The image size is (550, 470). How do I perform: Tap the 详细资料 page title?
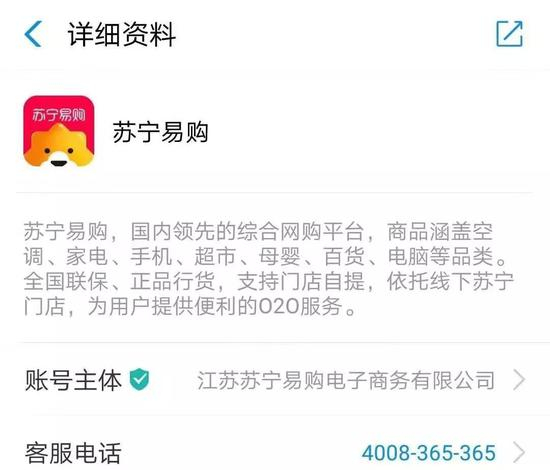point(121,34)
